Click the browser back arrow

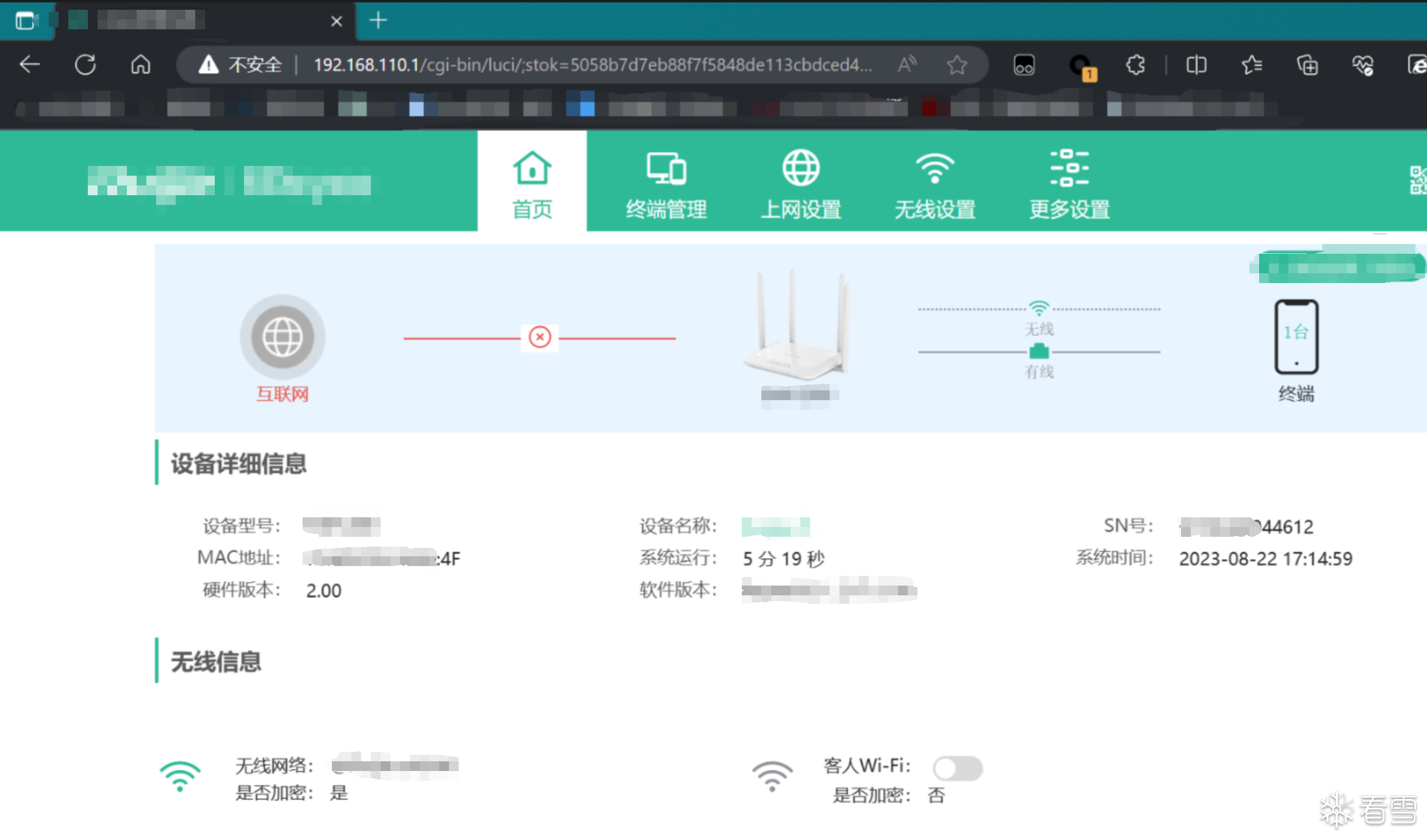click(30, 64)
